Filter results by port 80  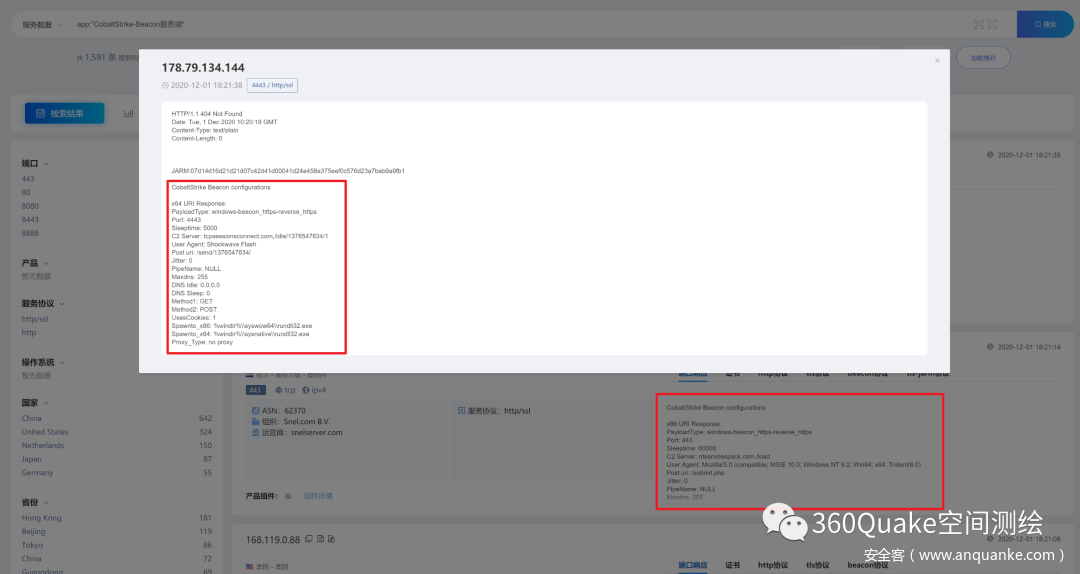tap(26, 192)
